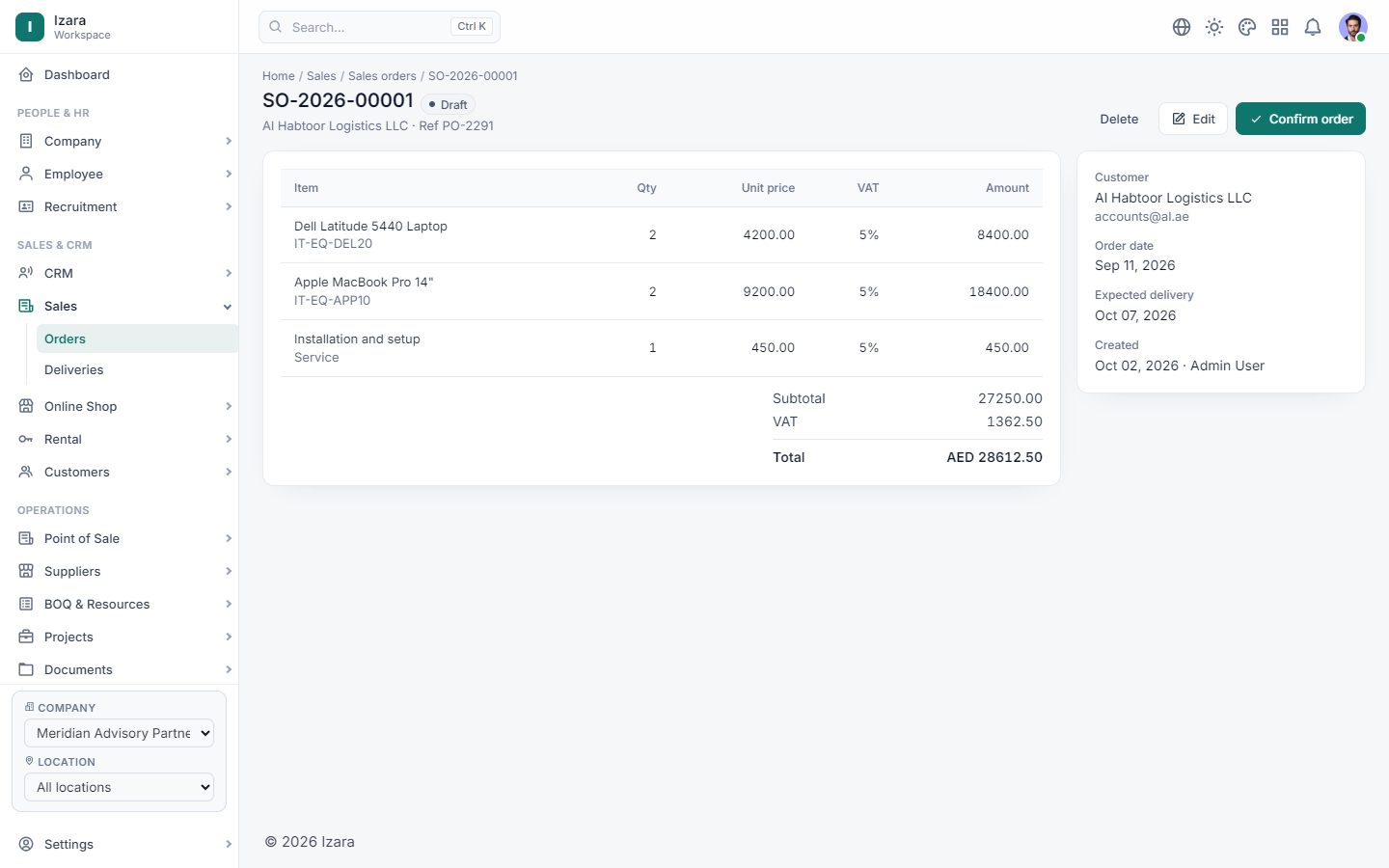Screen dimensions: 1389x868
Task: Open the user avatar menu
Action: [x=1353, y=27]
